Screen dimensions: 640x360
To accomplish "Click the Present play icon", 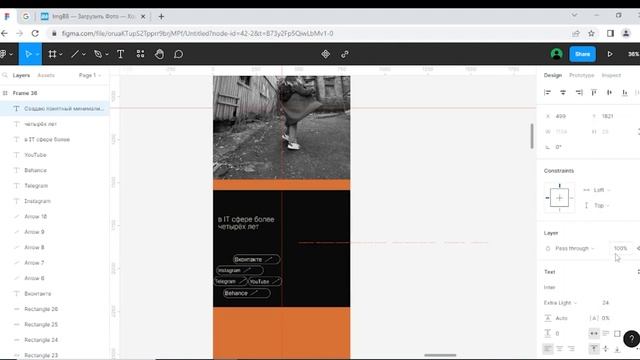I will tap(610, 54).
